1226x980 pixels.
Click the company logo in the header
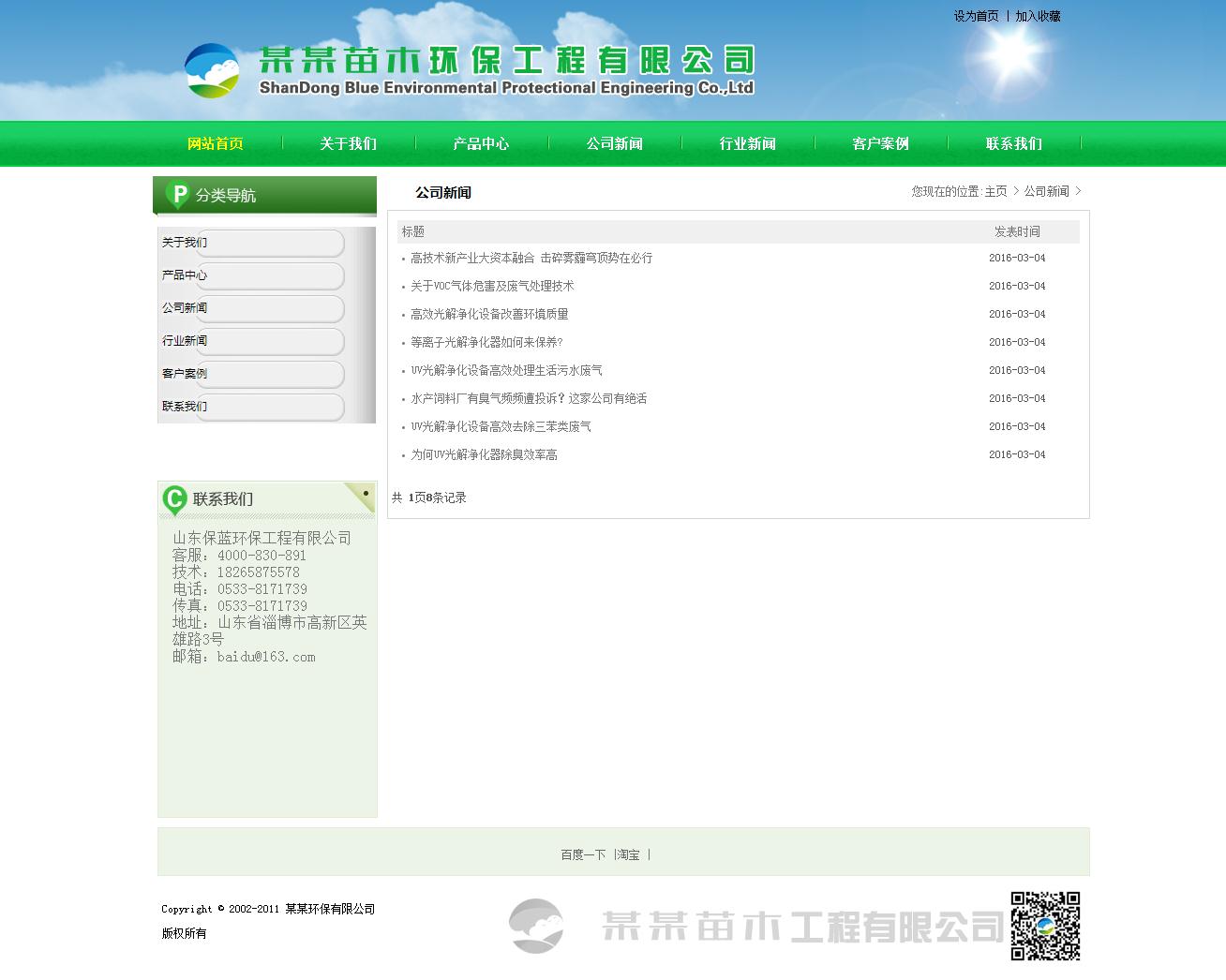pos(212,70)
